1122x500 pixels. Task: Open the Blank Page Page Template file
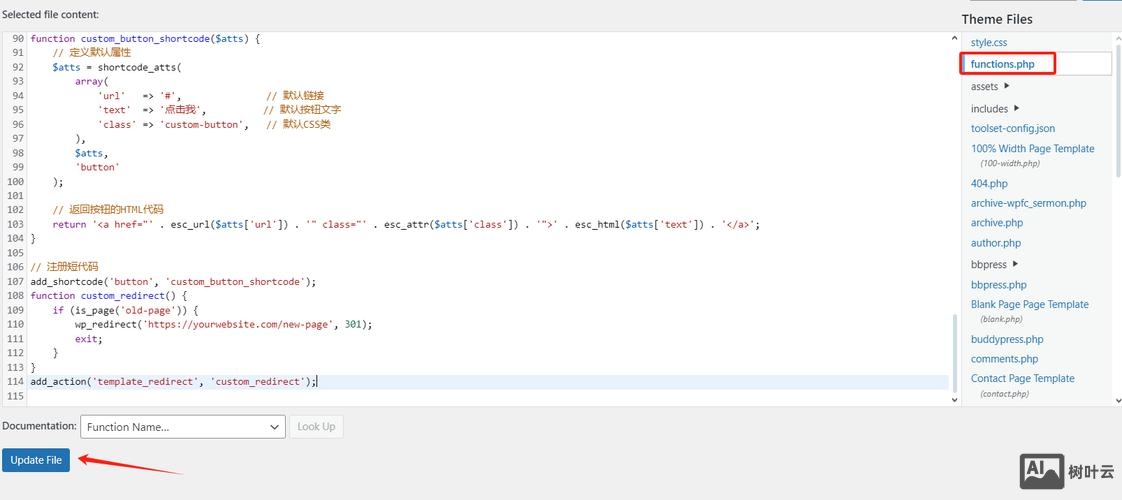1029,305
